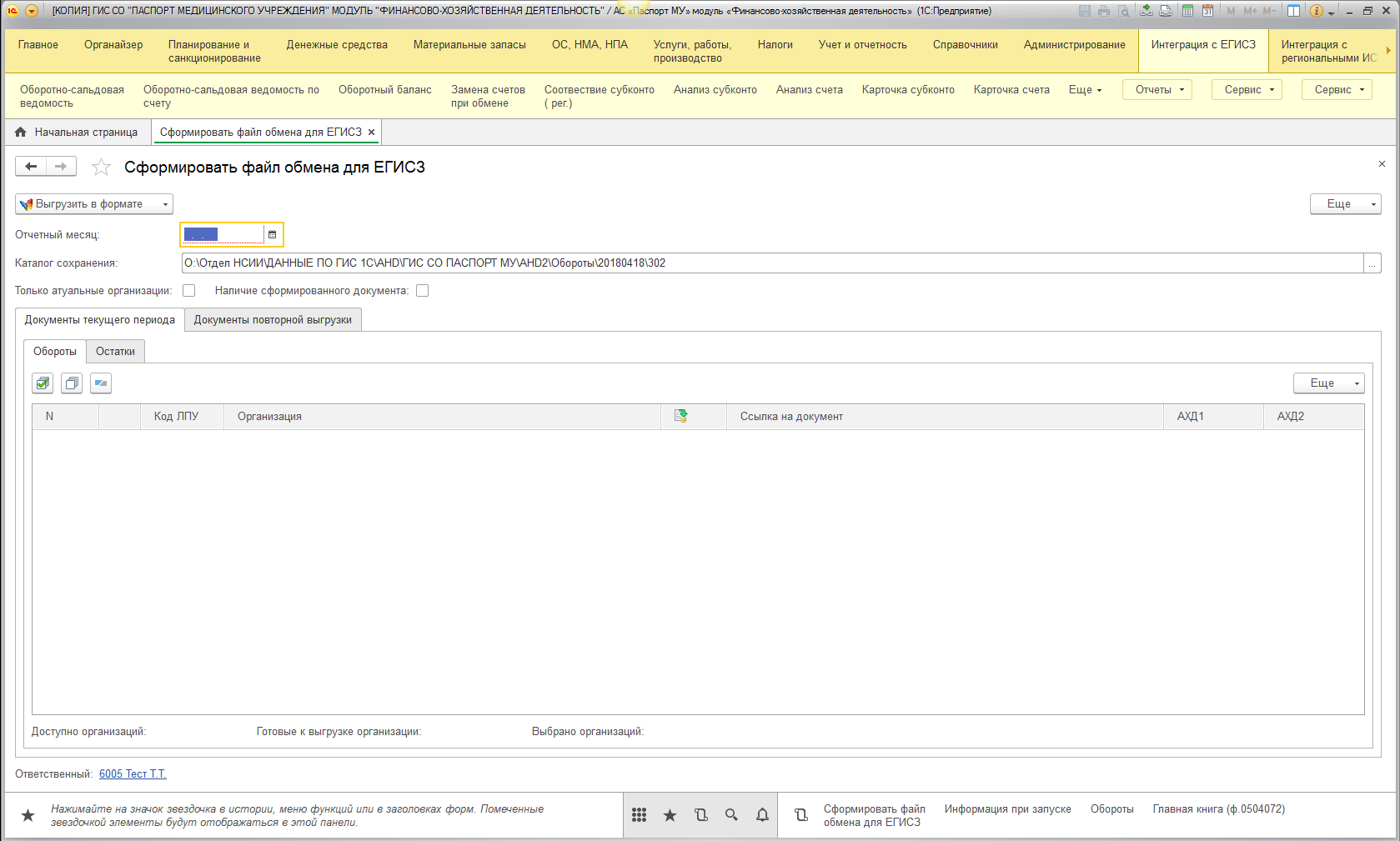This screenshot has height=841, width=1400.
Task: Select the Остатки tab
Action: pos(115,352)
